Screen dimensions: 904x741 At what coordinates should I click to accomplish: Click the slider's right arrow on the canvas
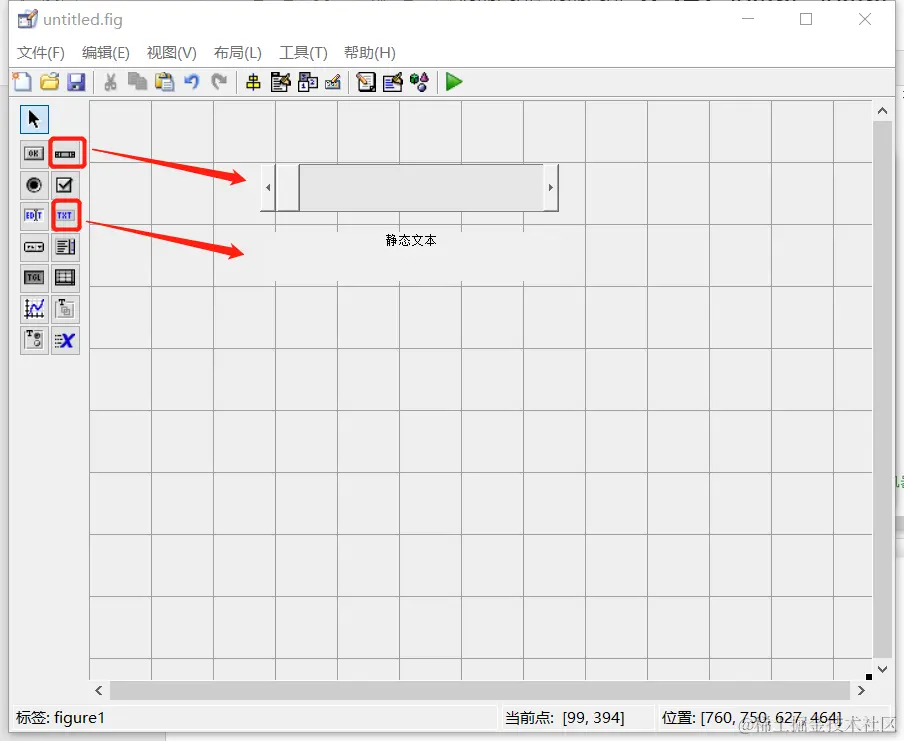tap(551, 187)
